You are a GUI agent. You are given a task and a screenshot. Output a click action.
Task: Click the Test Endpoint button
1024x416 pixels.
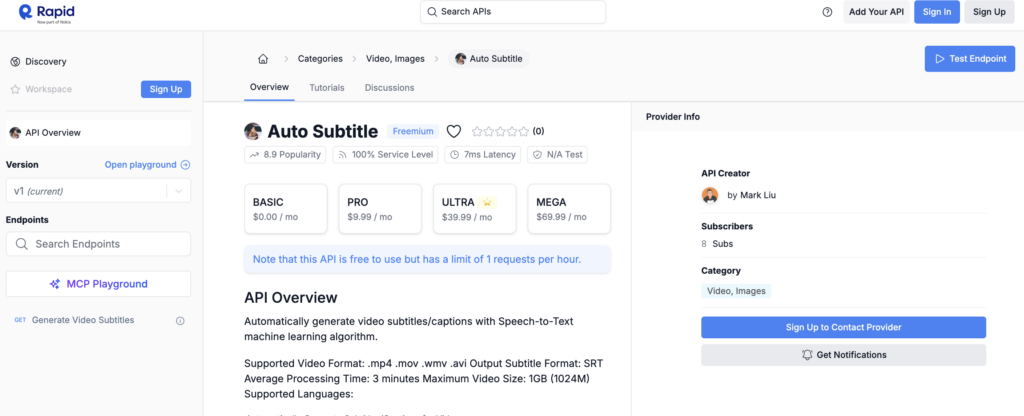coord(969,59)
